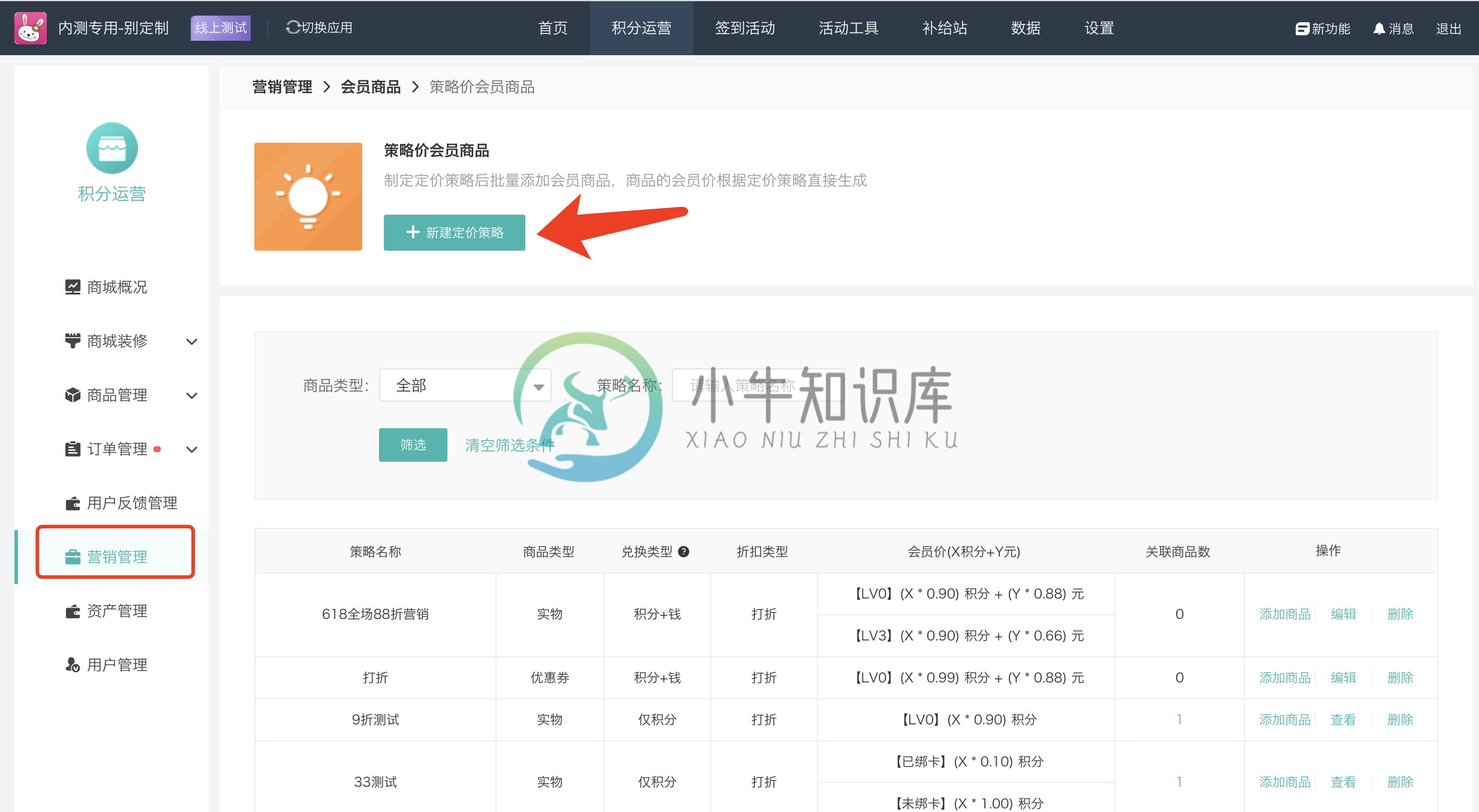Click 查看 for 9折测试

[x=1343, y=720]
